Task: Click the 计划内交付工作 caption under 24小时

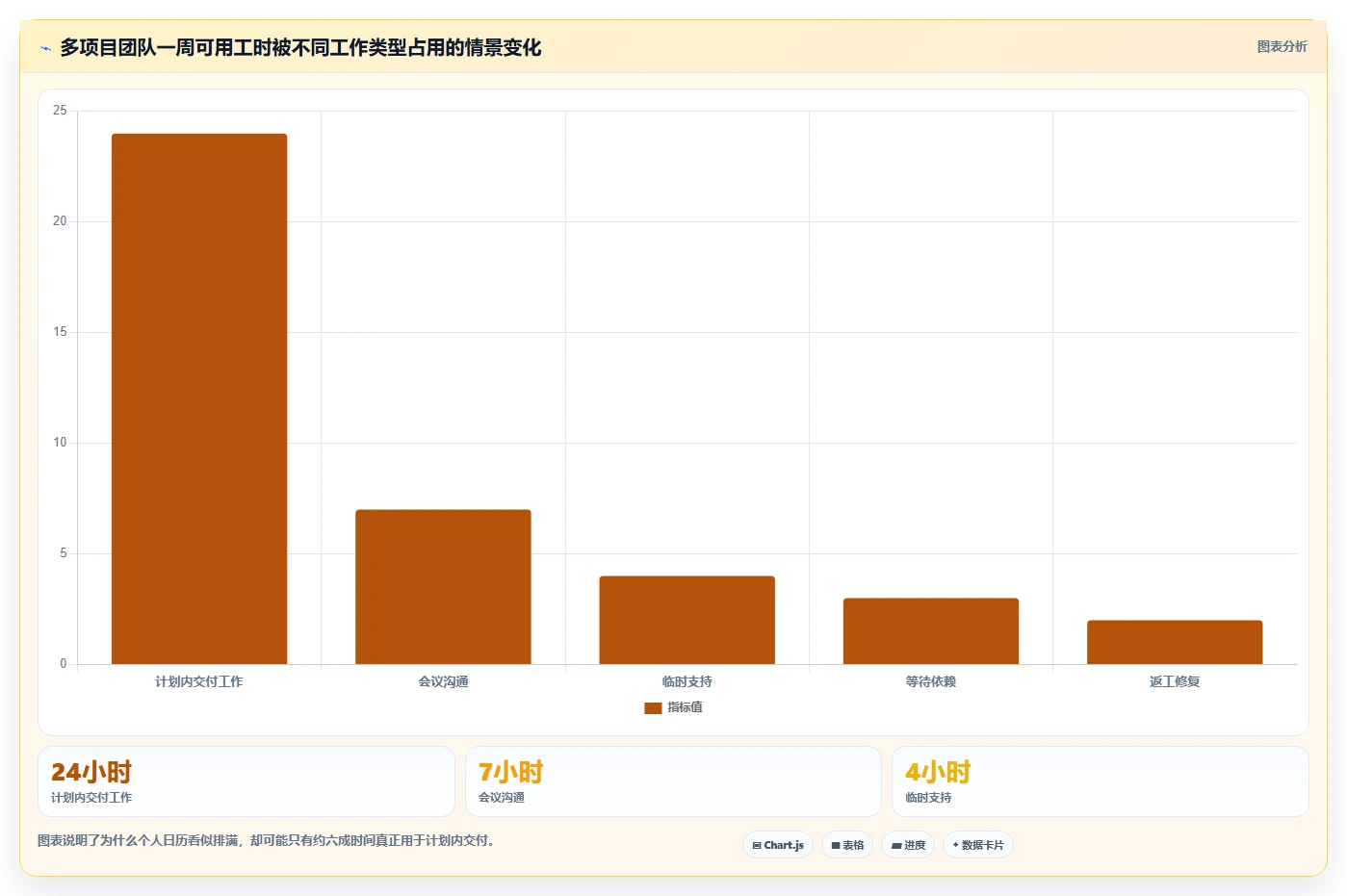Action: 91,798
